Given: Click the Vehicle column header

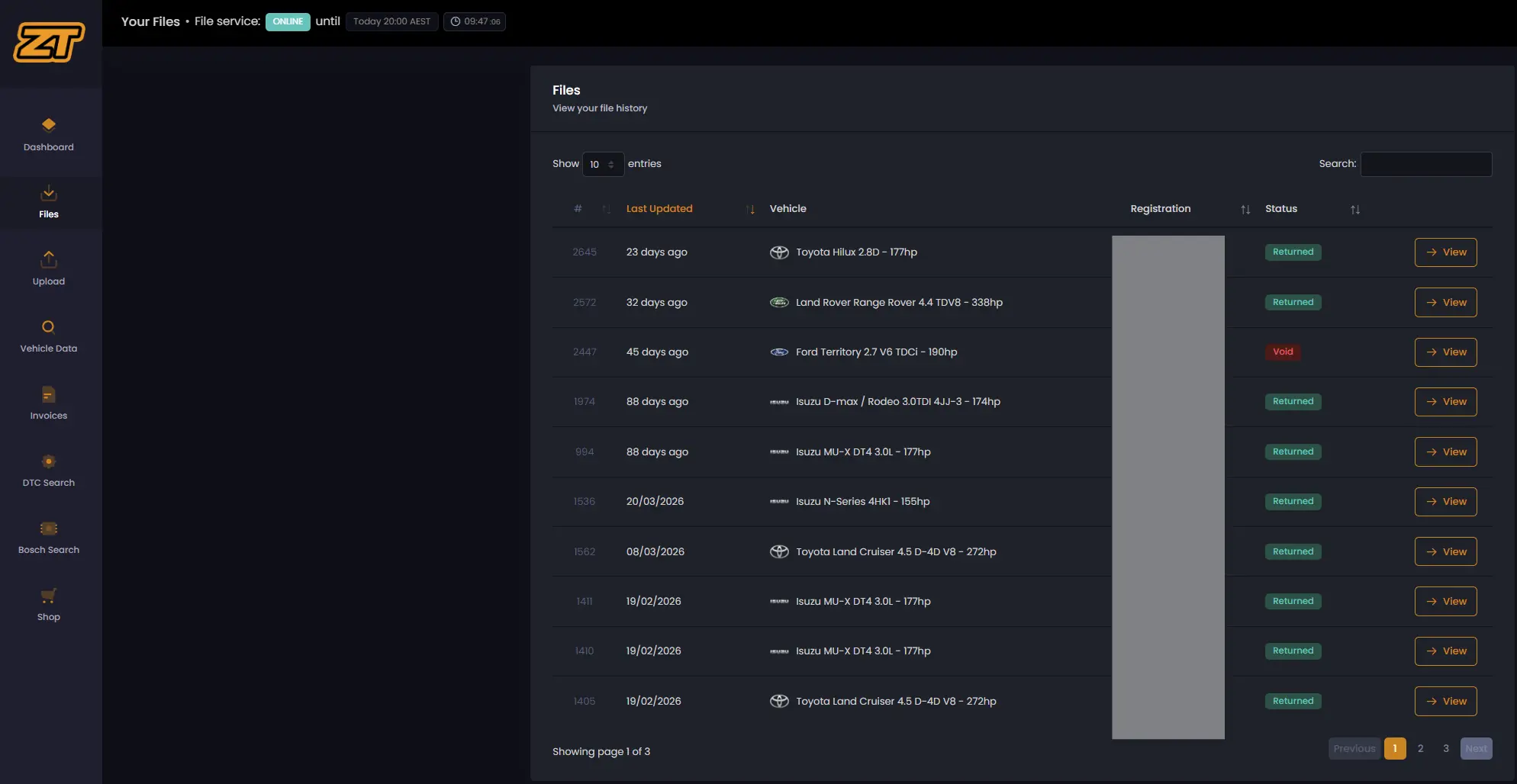Looking at the screenshot, I should [x=787, y=208].
